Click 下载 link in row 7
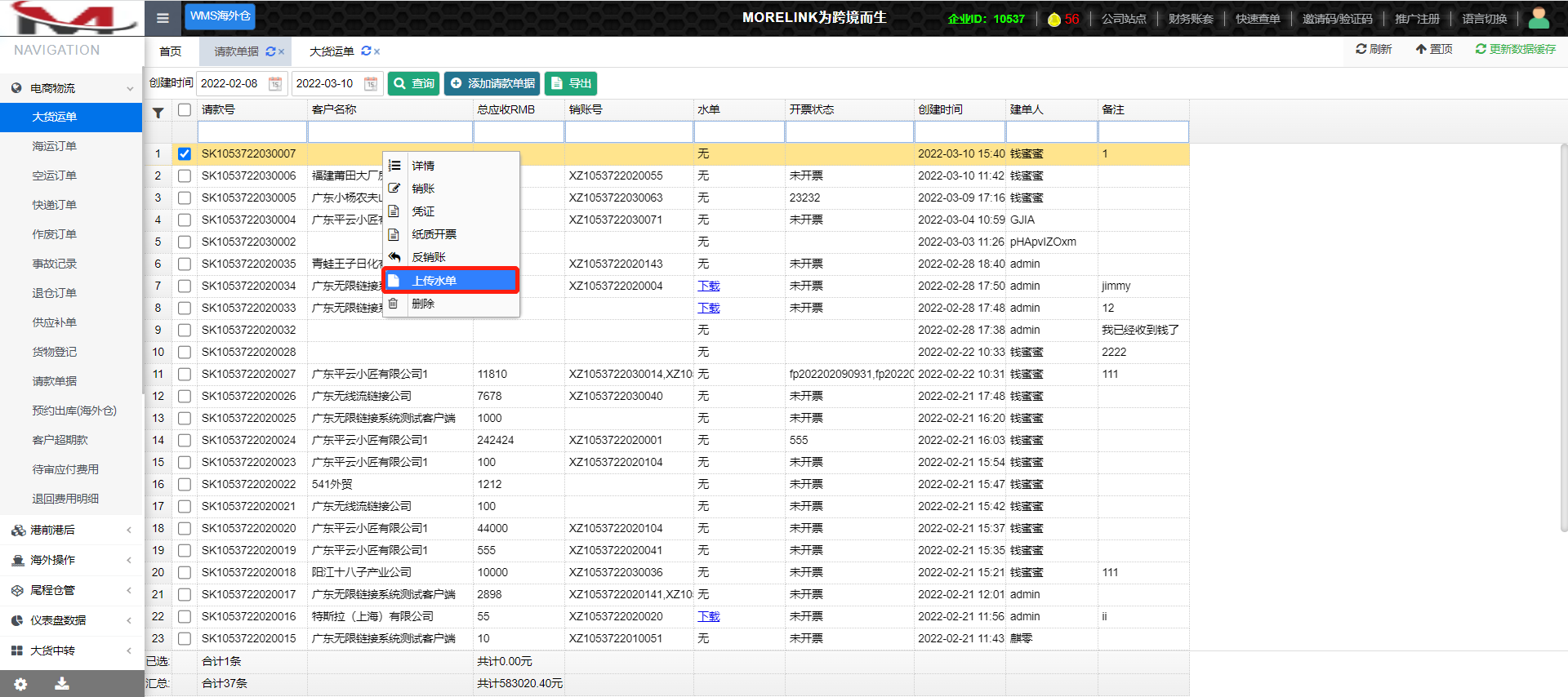 click(709, 286)
